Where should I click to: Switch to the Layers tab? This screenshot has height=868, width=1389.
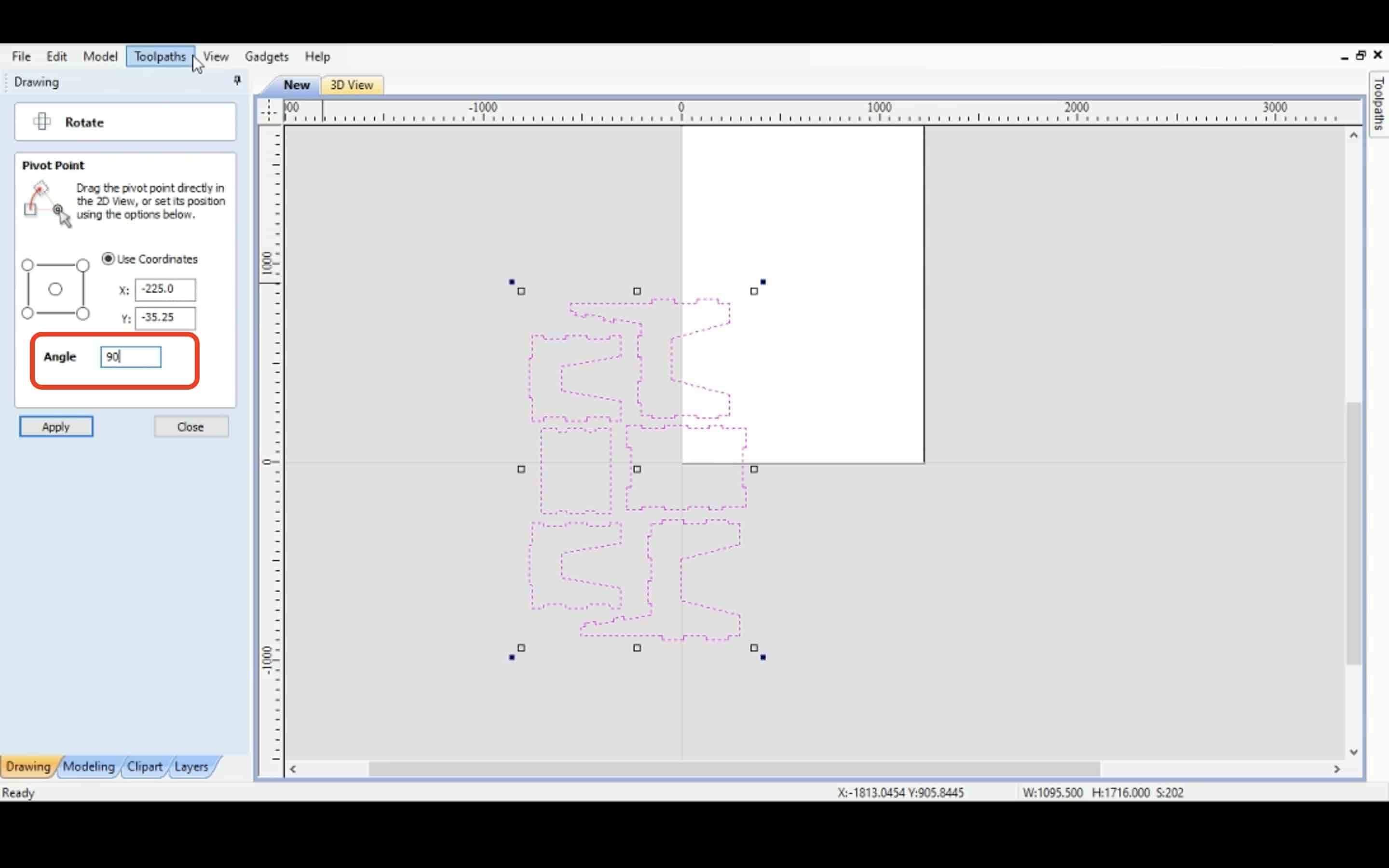coord(191,765)
